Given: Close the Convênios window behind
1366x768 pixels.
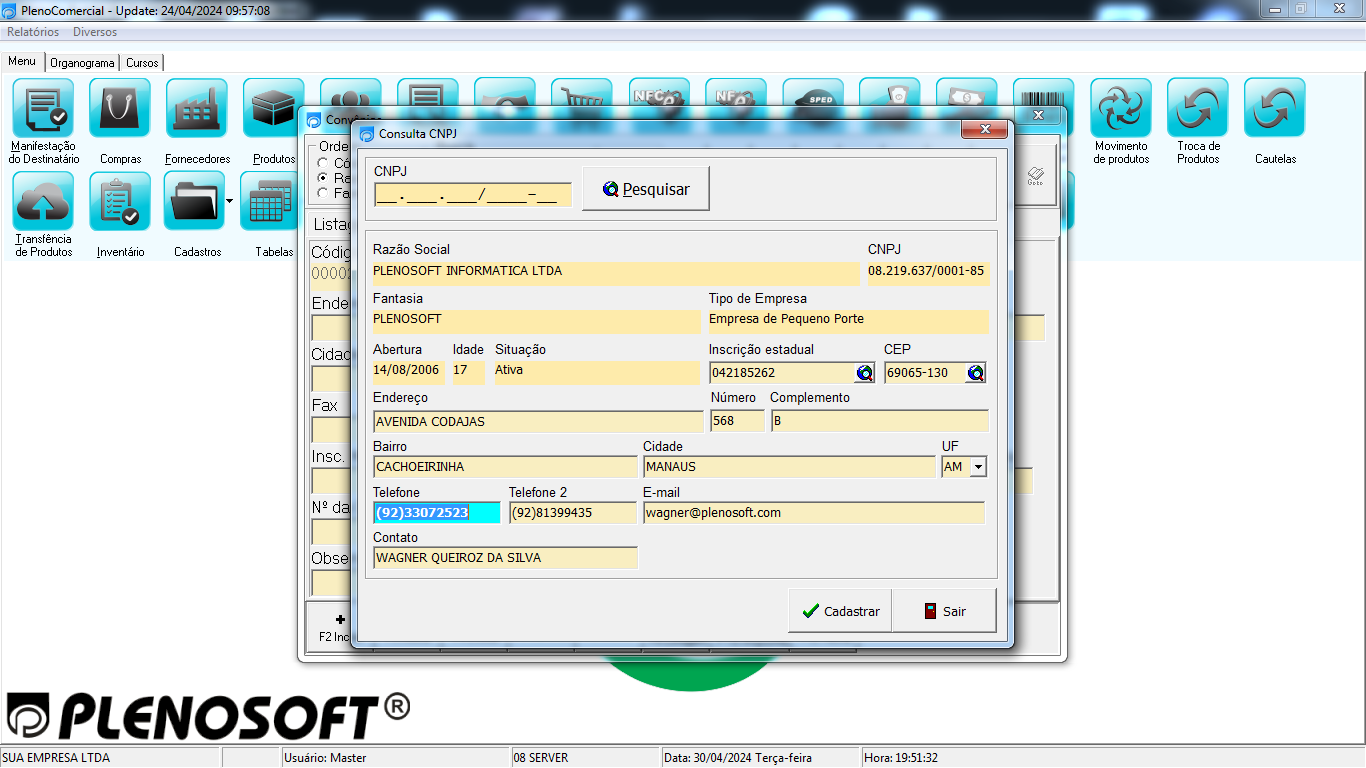Looking at the screenshot, I should tap(1039, 116).
